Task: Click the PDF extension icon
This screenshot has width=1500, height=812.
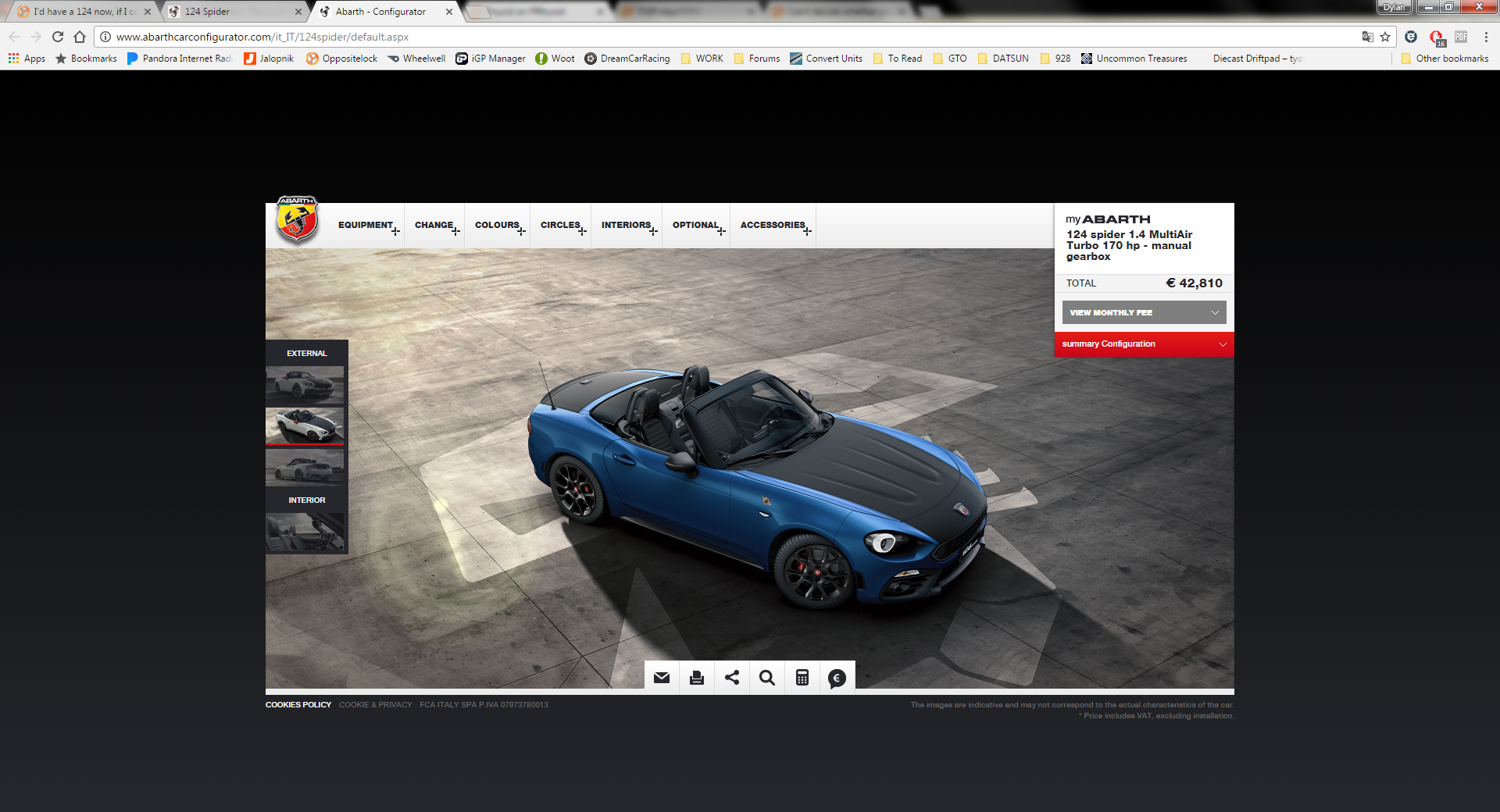Action: pyautogui.click(x=1461, y=37)
